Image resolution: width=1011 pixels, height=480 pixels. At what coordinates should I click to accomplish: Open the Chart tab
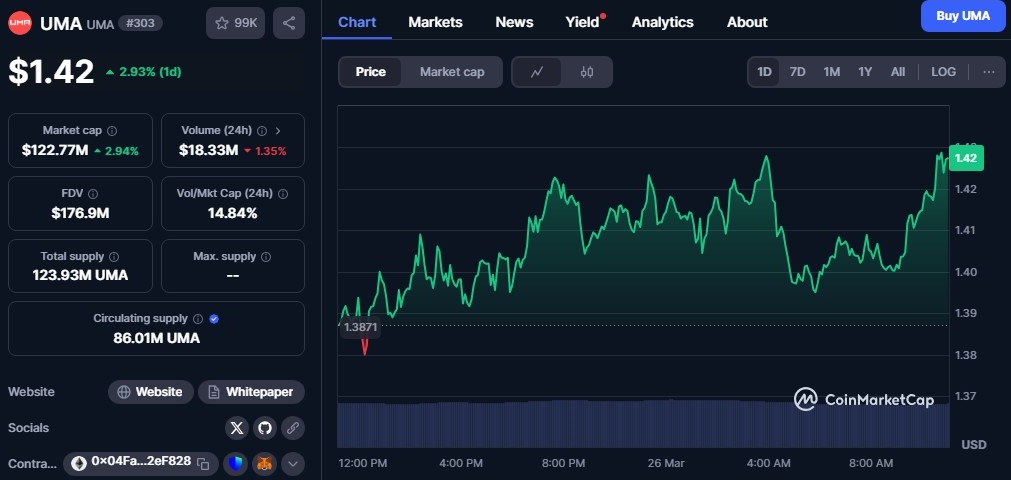(357, 23)
